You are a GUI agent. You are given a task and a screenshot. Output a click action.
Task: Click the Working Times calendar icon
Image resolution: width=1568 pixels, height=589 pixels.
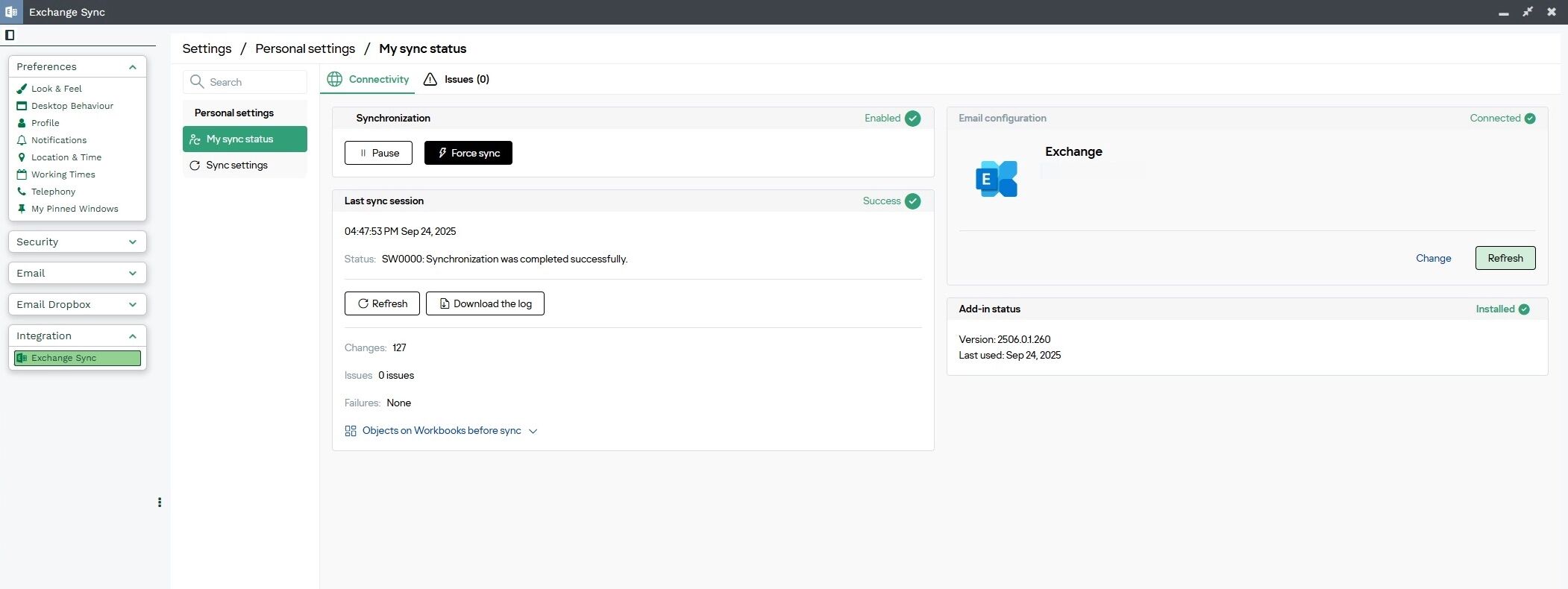(22, 174)
